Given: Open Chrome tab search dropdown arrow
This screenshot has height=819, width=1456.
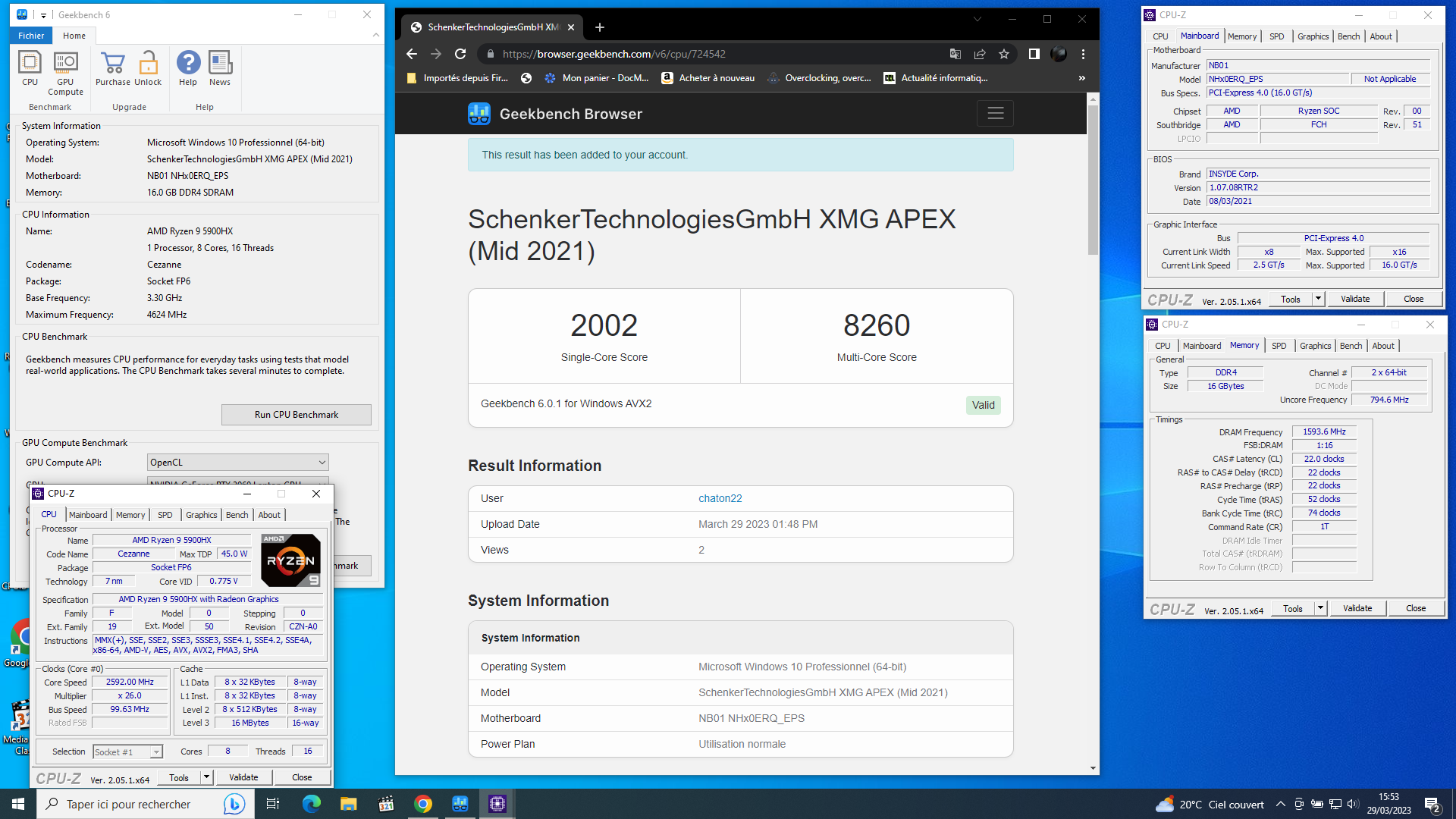Looking at the screenshot, I should coord(977,20).
